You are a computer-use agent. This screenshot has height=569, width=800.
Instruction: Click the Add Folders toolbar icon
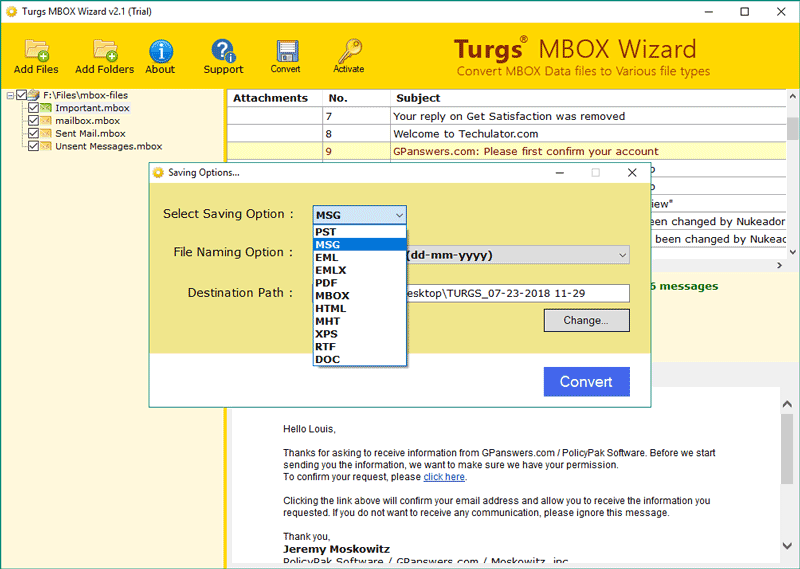pos(105,50)
